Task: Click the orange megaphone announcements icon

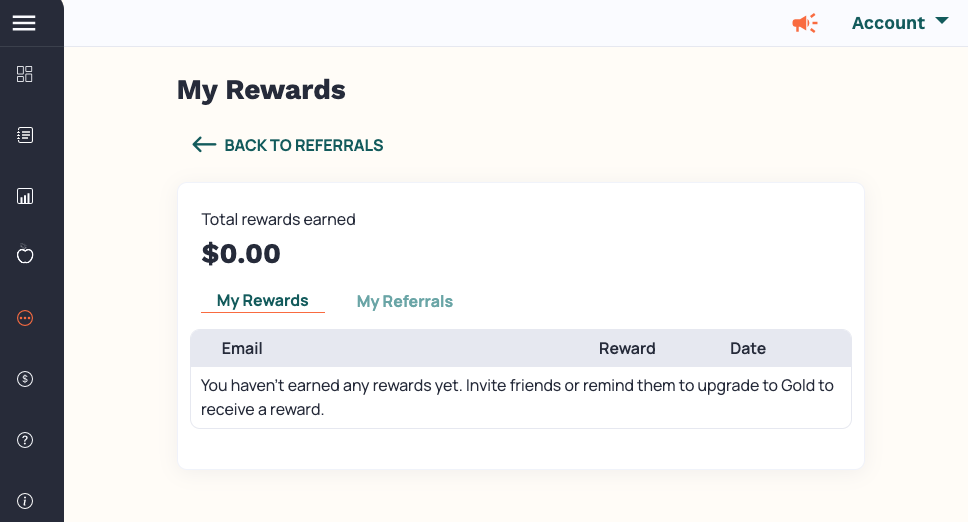Action: click(x=805, y=23)
